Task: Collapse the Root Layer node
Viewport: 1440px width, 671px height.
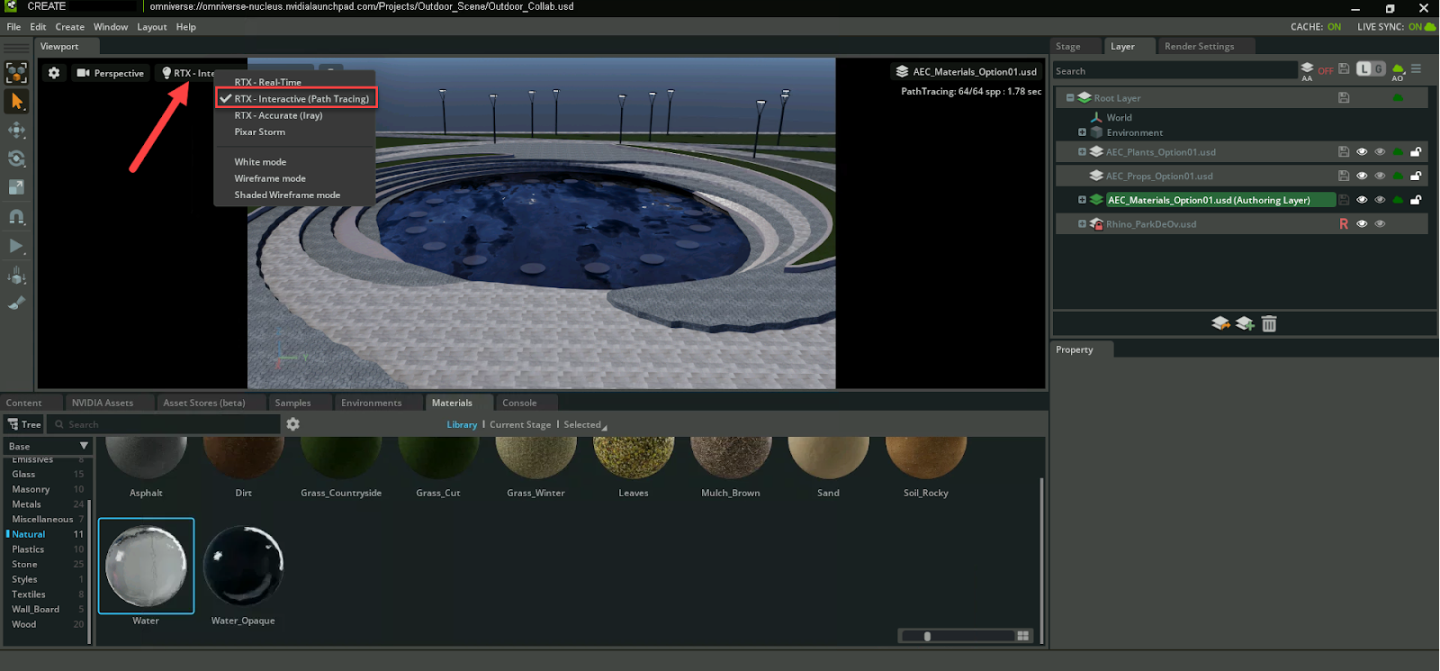Action: 1070,98
